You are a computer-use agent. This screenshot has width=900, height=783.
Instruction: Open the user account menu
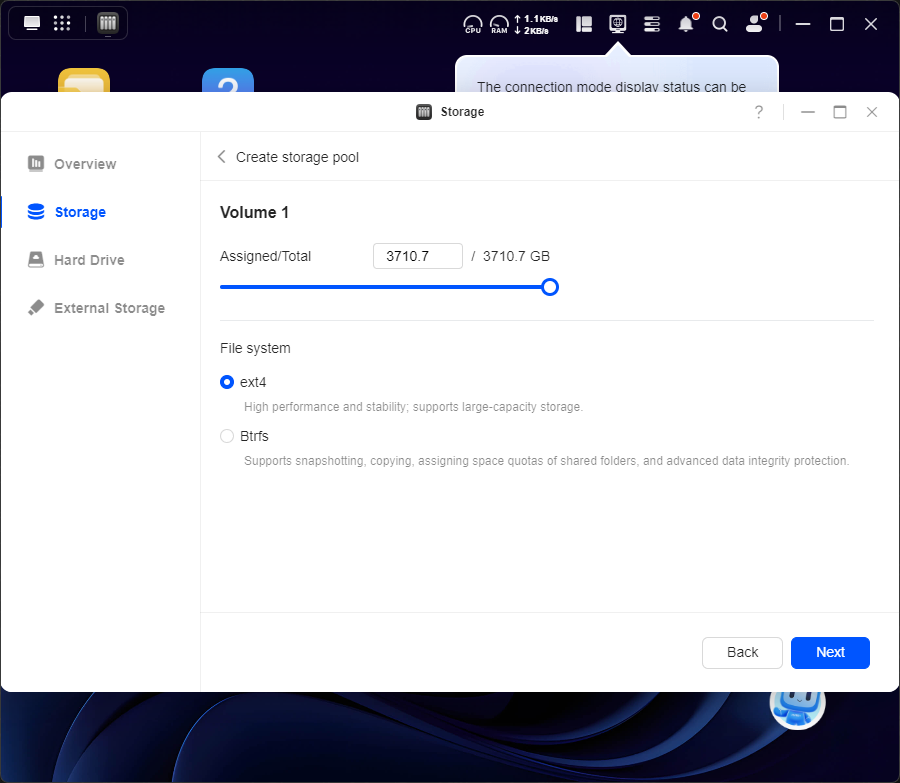(755, 24)
